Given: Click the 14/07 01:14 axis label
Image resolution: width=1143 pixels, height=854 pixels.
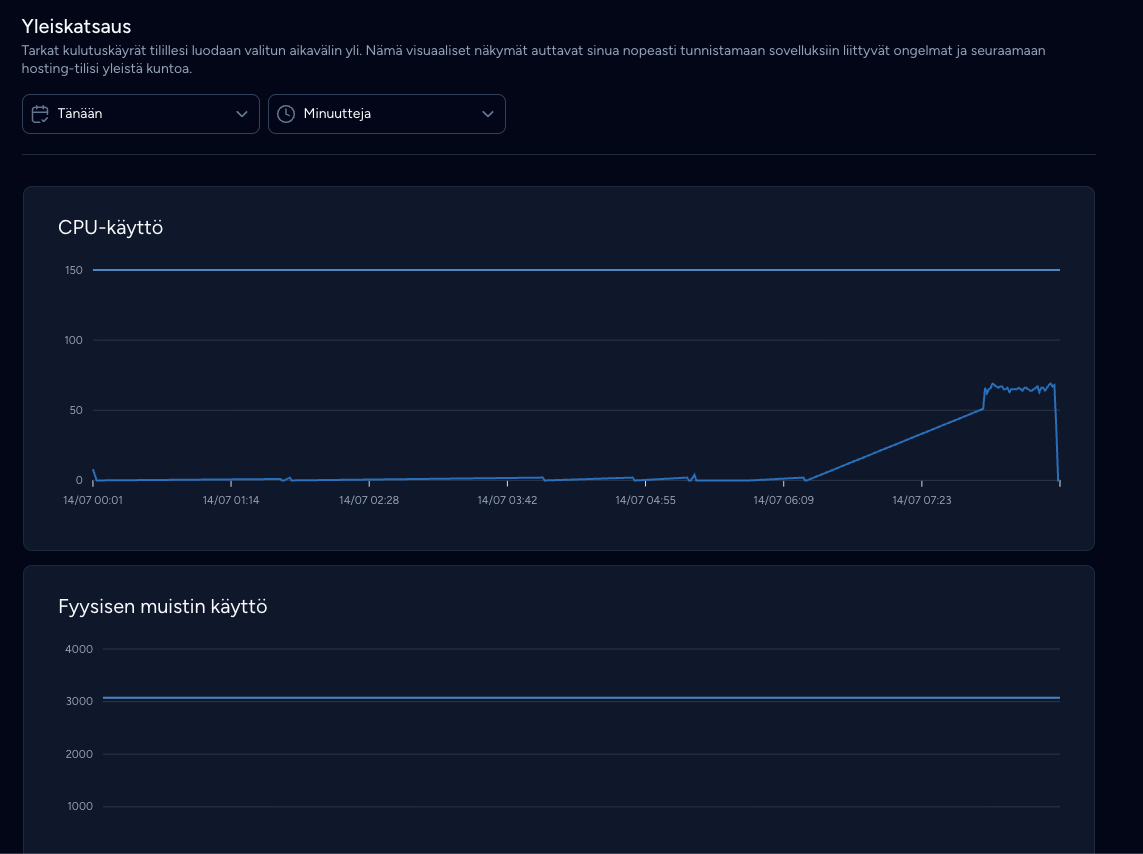Looking at the screenshot, I should click(x=231, y=500).
